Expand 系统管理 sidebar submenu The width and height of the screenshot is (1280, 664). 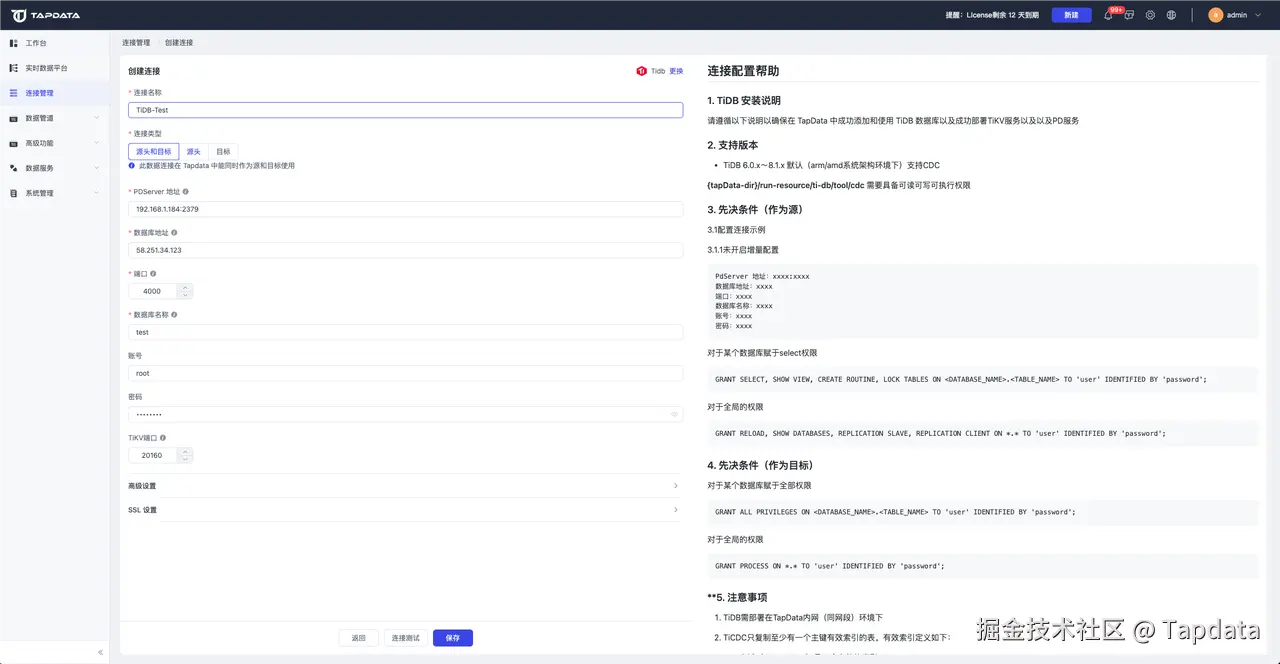97,193
